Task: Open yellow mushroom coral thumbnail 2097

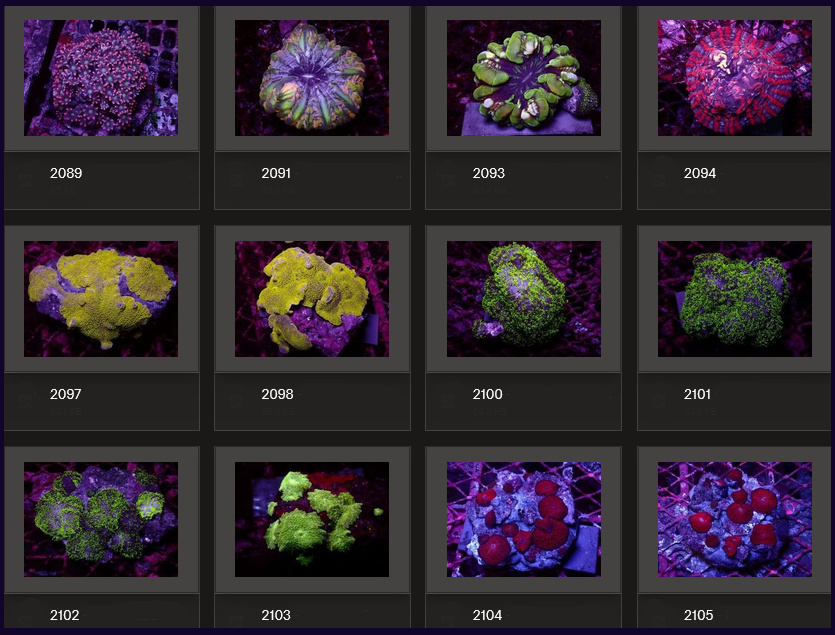Action: pyautogui.click(x=101, y=299)
